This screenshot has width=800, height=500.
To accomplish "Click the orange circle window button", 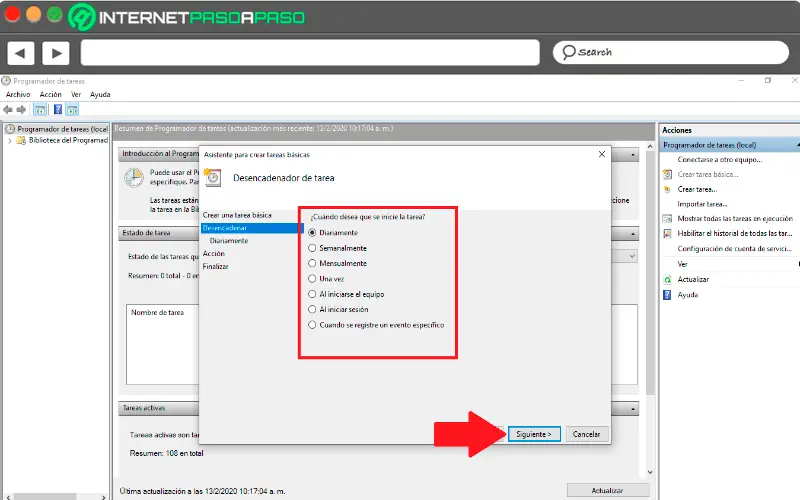I will click(x=33, y=14).
